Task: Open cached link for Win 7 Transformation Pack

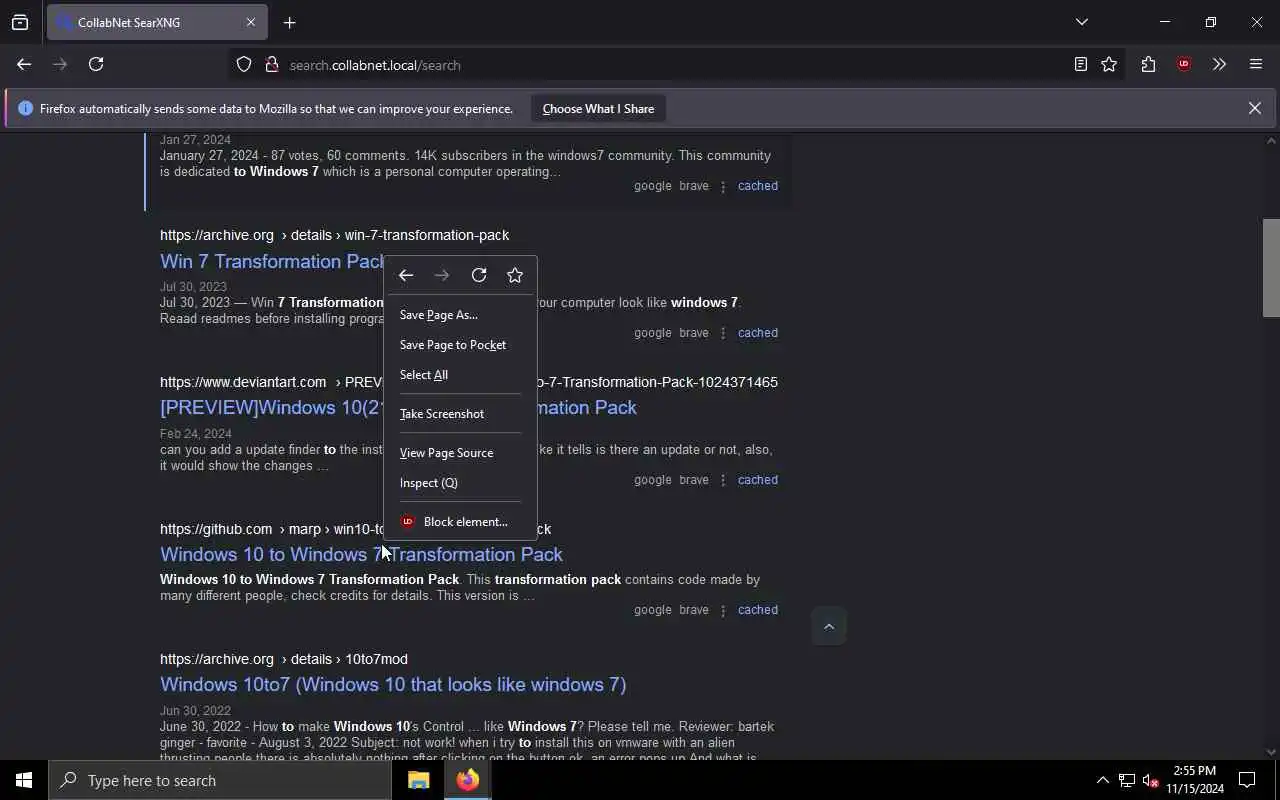Action: point(757,333)
